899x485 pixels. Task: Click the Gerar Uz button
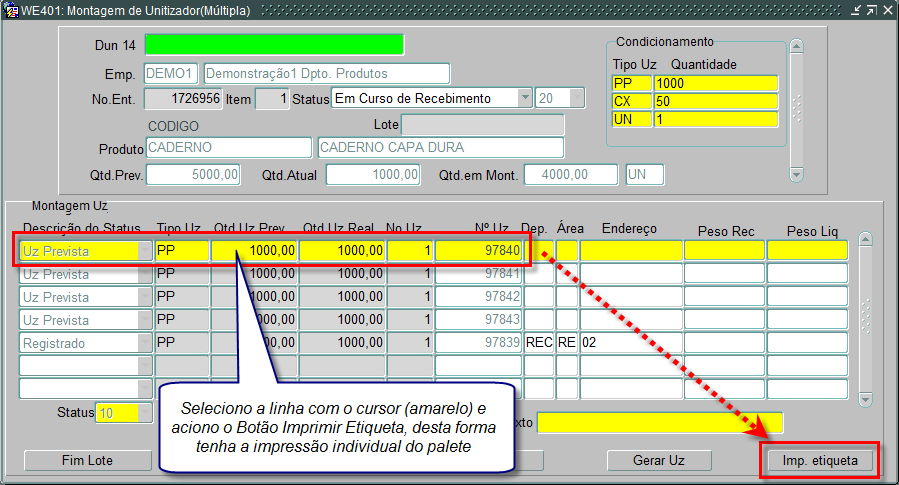coord(659,460)
